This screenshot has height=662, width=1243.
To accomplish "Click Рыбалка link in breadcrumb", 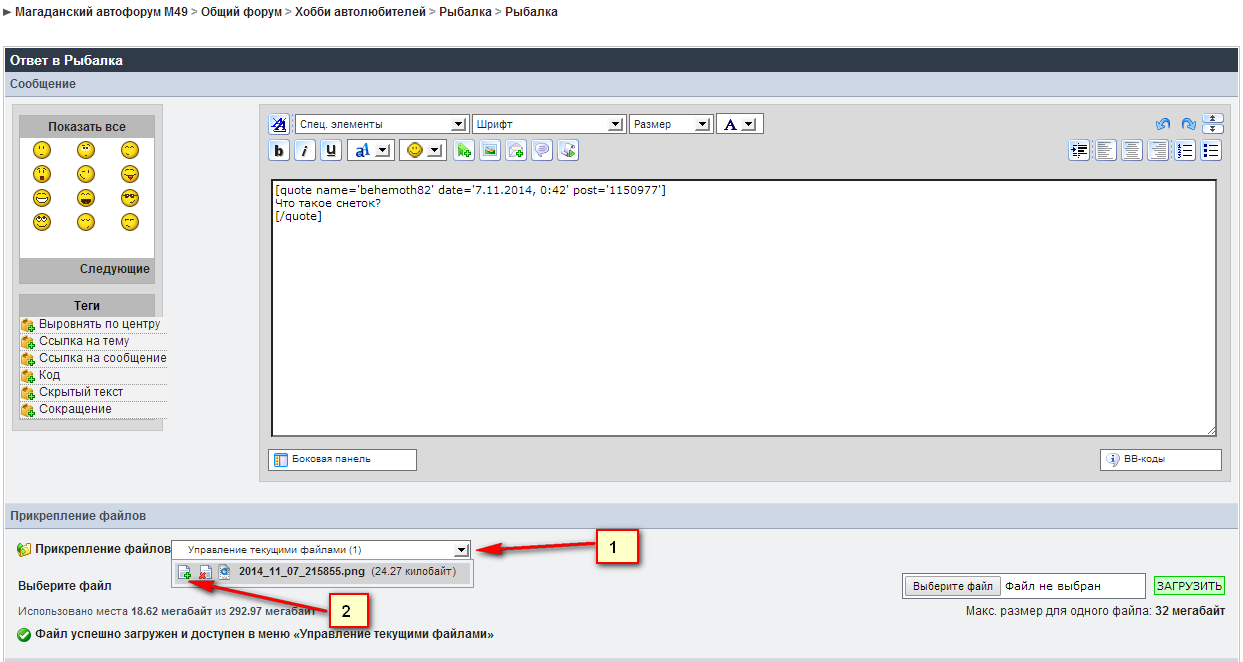I will pos(465,12).
